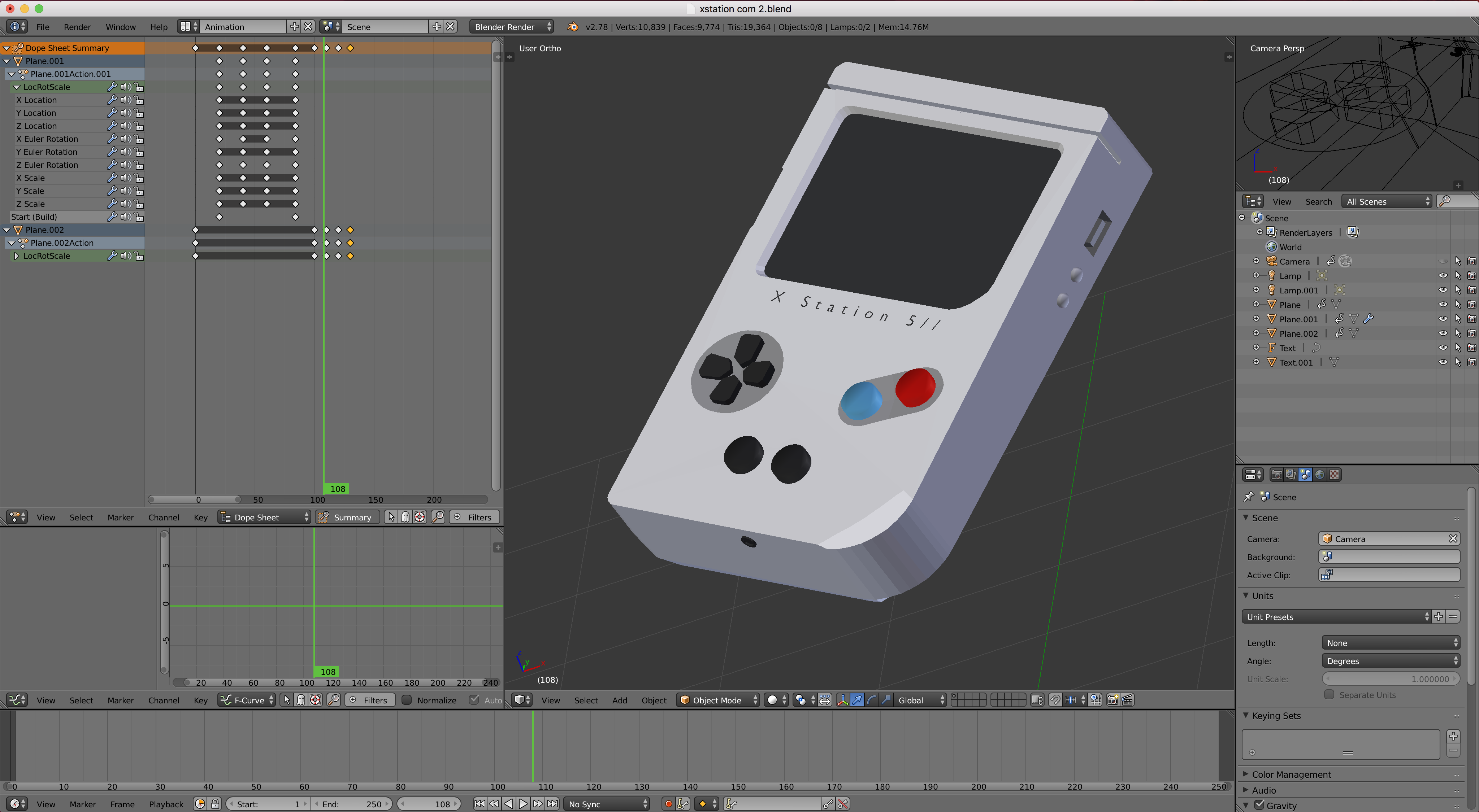Toggle the Gravity checkbox in Scene properties
Image resolution: width=1479 pixels, height=812 pixels.
click(1259, 805)
